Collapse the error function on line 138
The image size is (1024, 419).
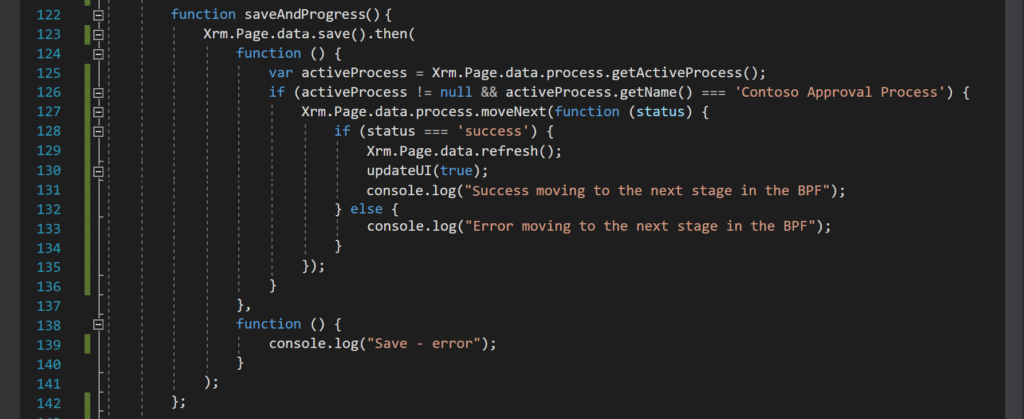[x=98, y=324]
